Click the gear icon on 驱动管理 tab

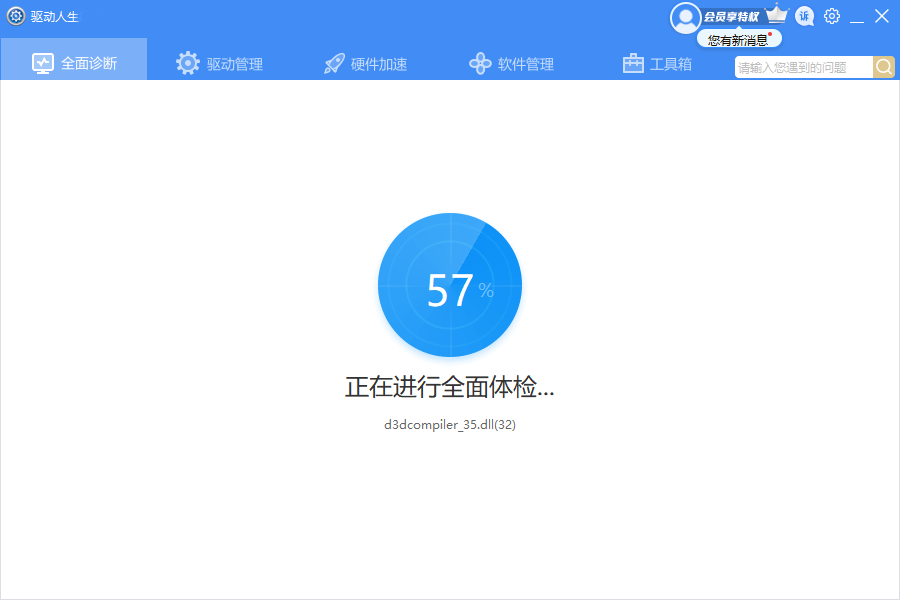pyautogui.click(x=188, y=61)
